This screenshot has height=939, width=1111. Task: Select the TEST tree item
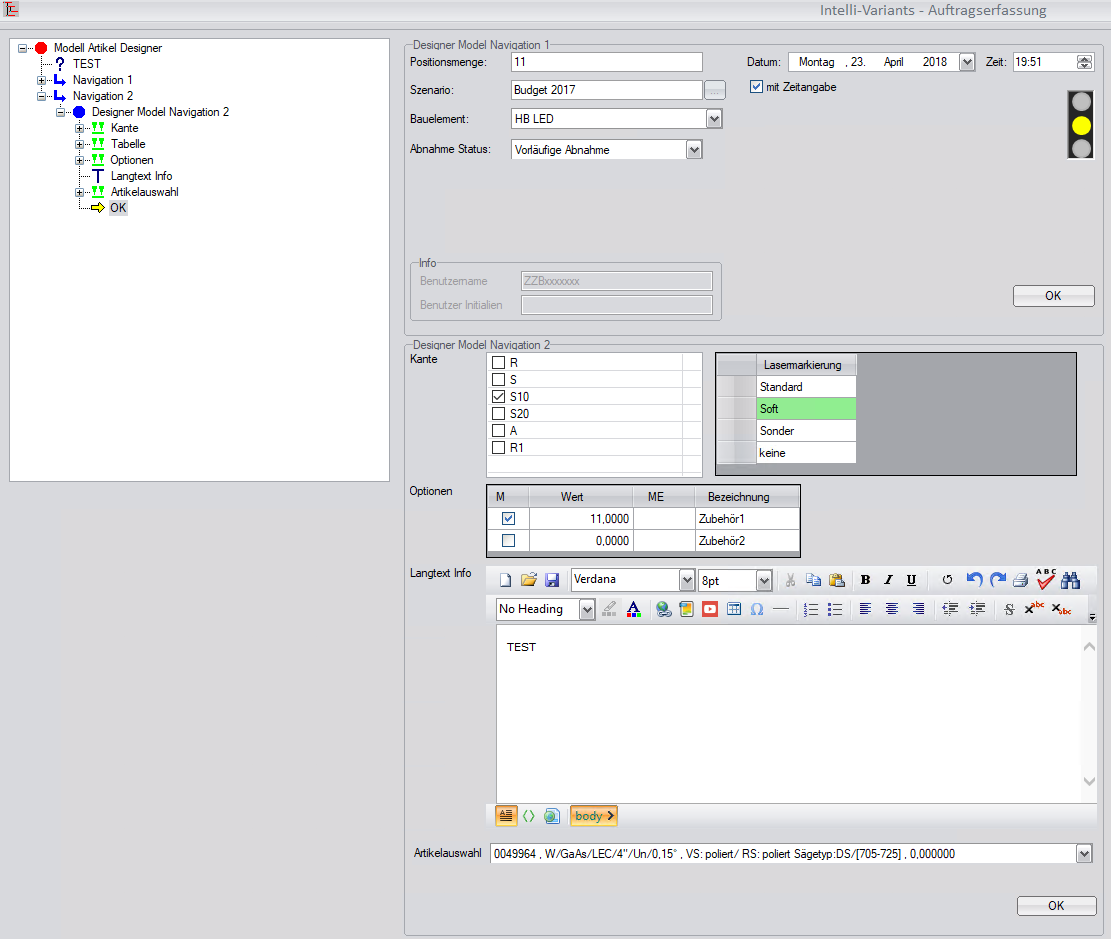tap(86, 64)
